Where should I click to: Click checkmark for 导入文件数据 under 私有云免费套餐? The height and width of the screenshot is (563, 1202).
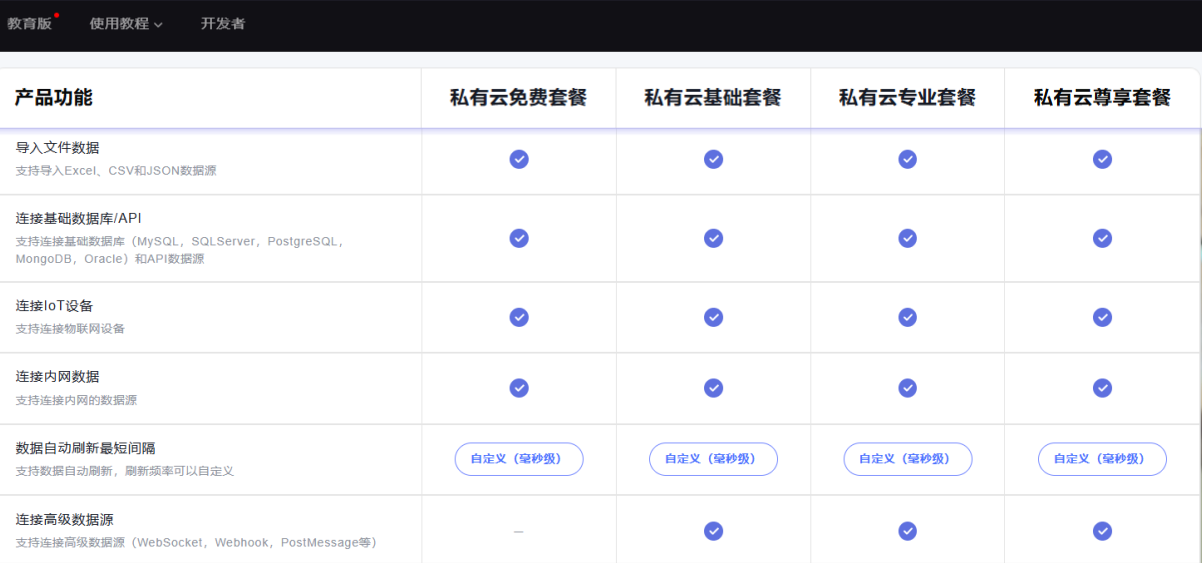[519, 159]
